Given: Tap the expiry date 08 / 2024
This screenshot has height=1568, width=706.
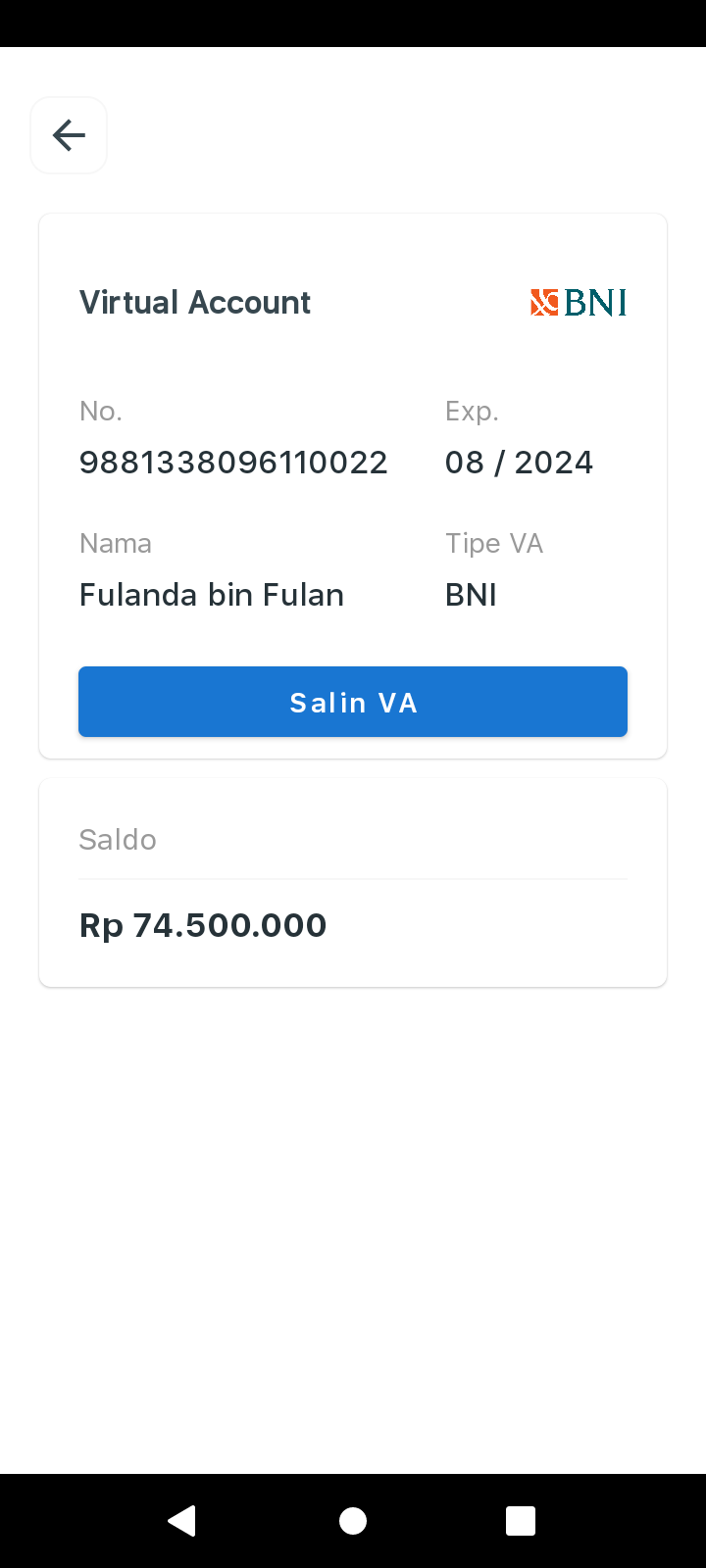Looking at the screenshot, I should (519, 463).
